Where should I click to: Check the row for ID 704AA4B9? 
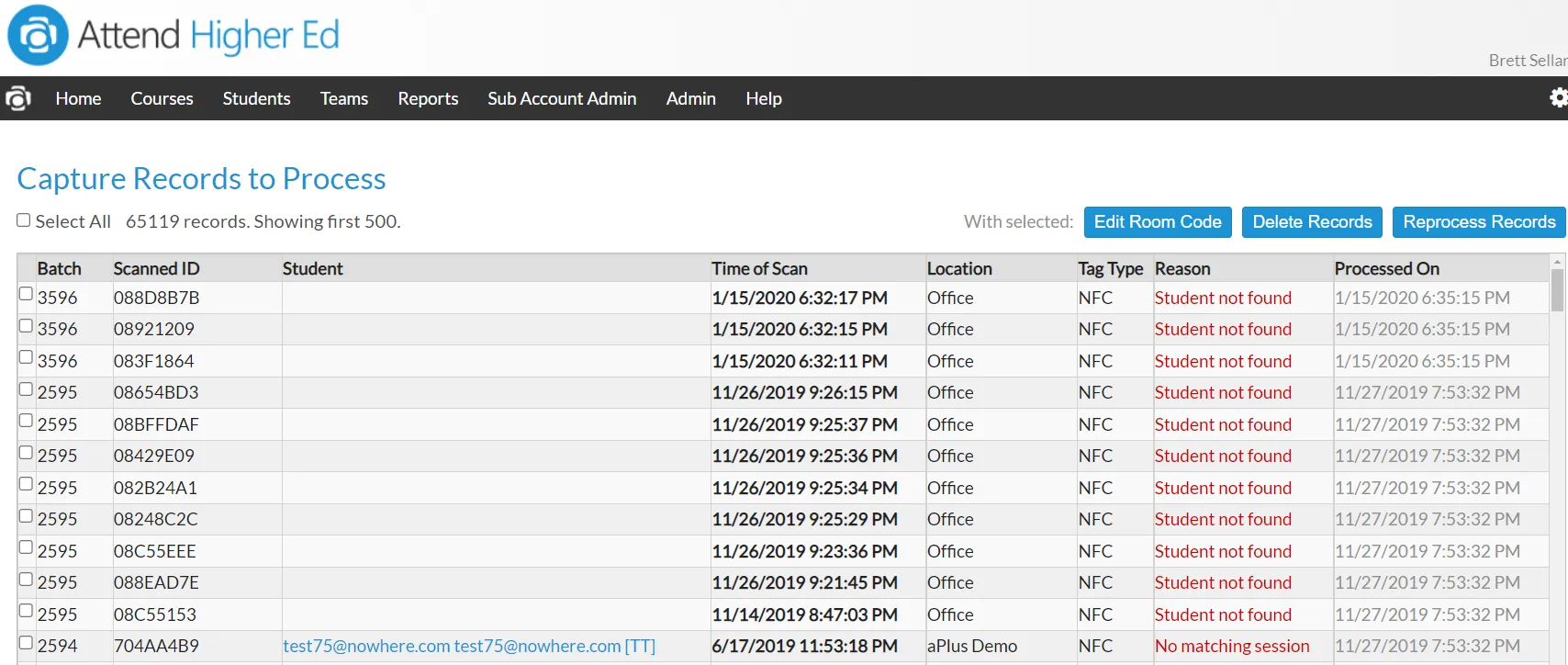point(26,643)
